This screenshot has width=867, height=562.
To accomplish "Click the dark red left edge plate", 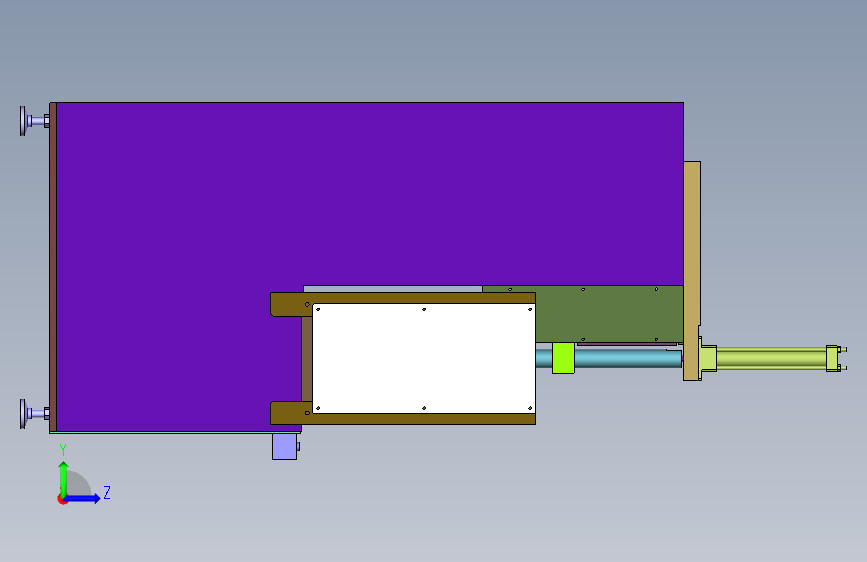I will pos(53,267).
